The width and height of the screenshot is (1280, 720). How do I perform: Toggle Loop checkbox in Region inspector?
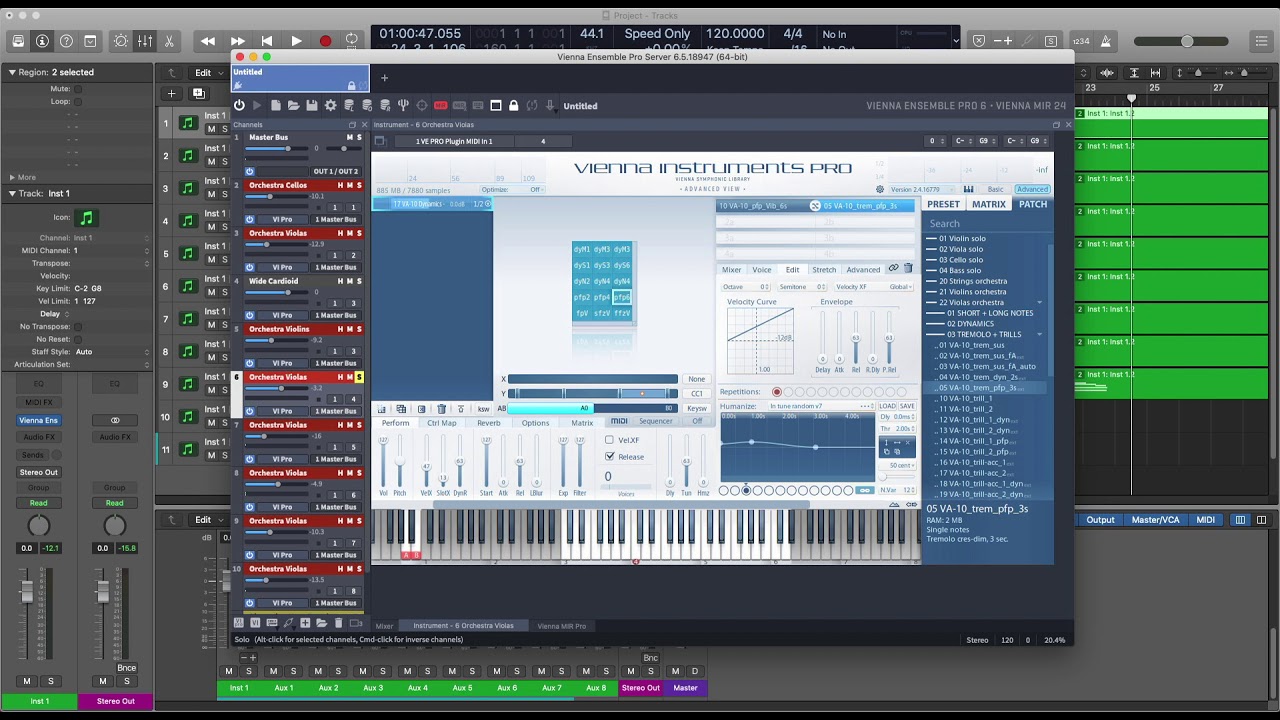click(78, 101)
